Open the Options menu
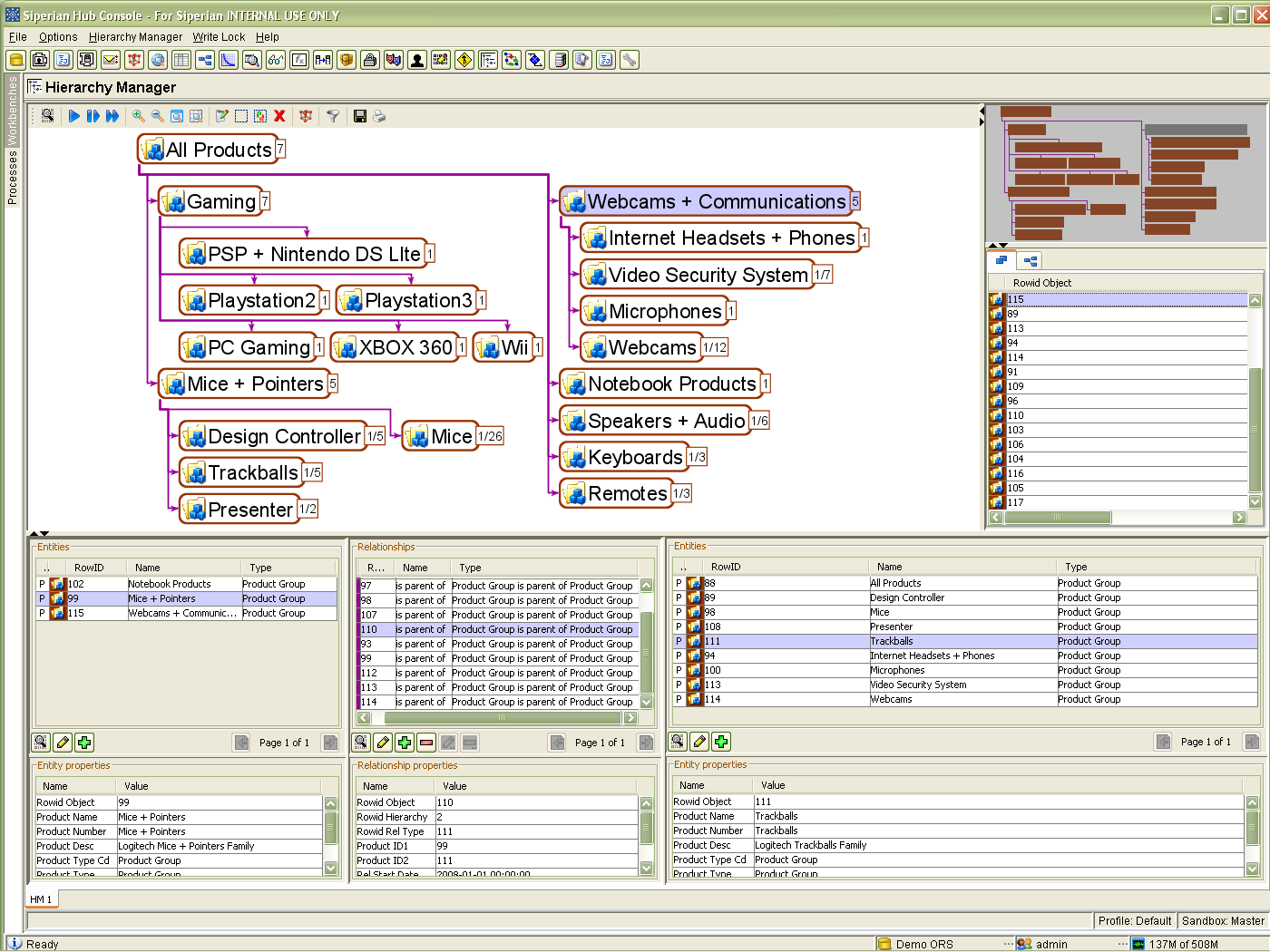The width and height of the screenshot is (1270, 952). (x=58, y=37)
